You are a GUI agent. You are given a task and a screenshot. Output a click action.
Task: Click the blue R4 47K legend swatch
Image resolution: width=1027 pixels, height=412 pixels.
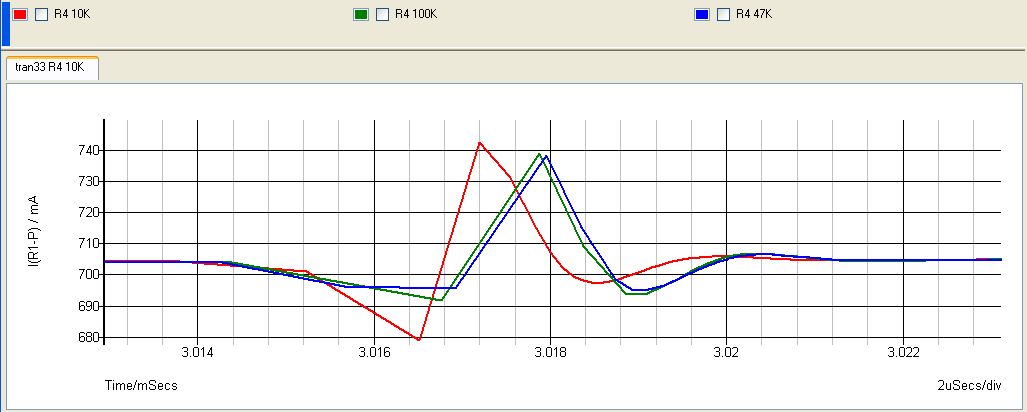click(702, 15)
